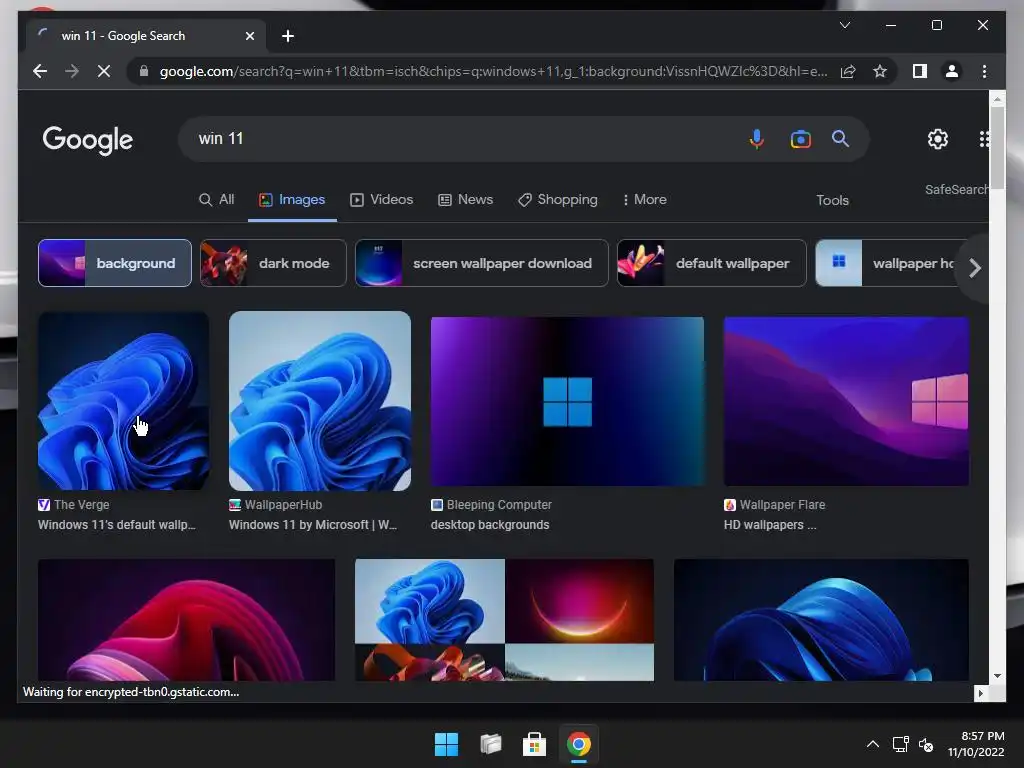Viewport: 1024px width, 768px height.
Task: Open The Verge blue bloom thumbnail
Action: click(x=123, y=400)
